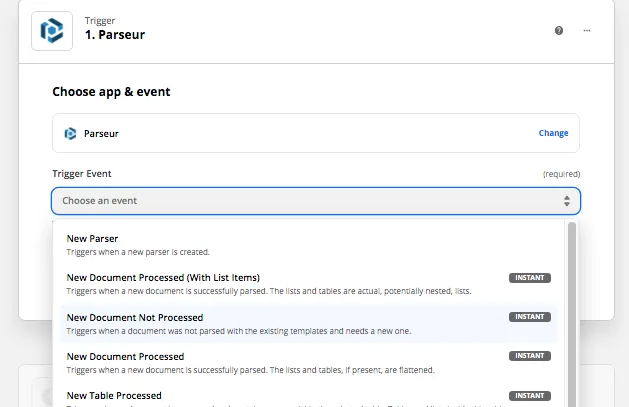Open the help question mark icon
Viewport: 629px width, 407px height.
tap(559, 31)
